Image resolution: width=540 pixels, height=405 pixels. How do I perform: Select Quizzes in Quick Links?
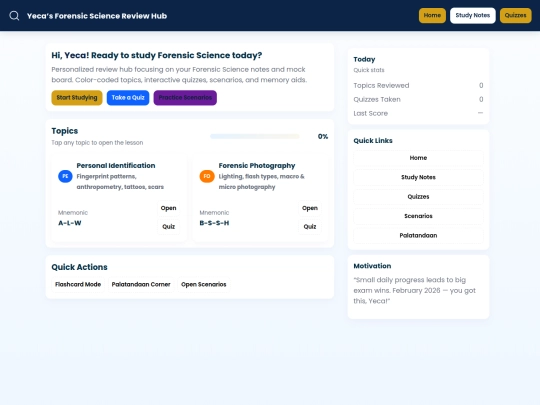[418, 197]
